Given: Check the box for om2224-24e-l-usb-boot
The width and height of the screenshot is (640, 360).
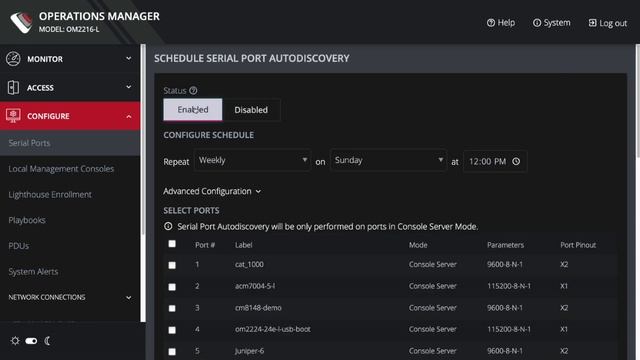Looking at the screenshot, I should point(172,330).
